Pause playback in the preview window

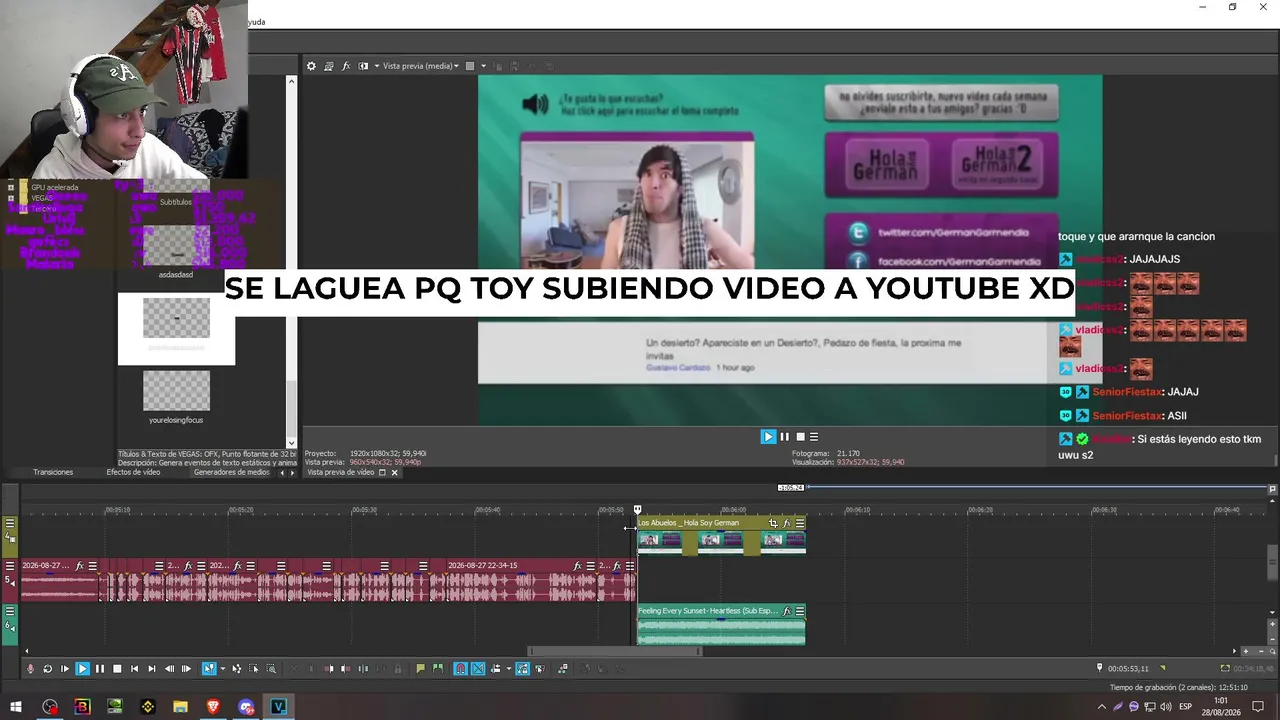(x=784, y=437)
